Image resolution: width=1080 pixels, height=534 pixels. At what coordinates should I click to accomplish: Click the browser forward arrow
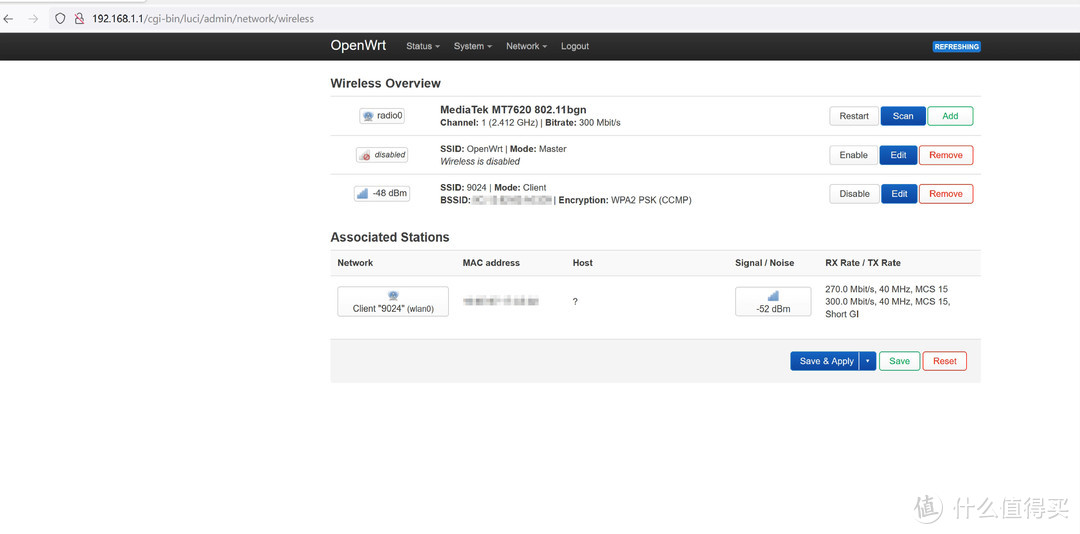click(x=33, y=18)
